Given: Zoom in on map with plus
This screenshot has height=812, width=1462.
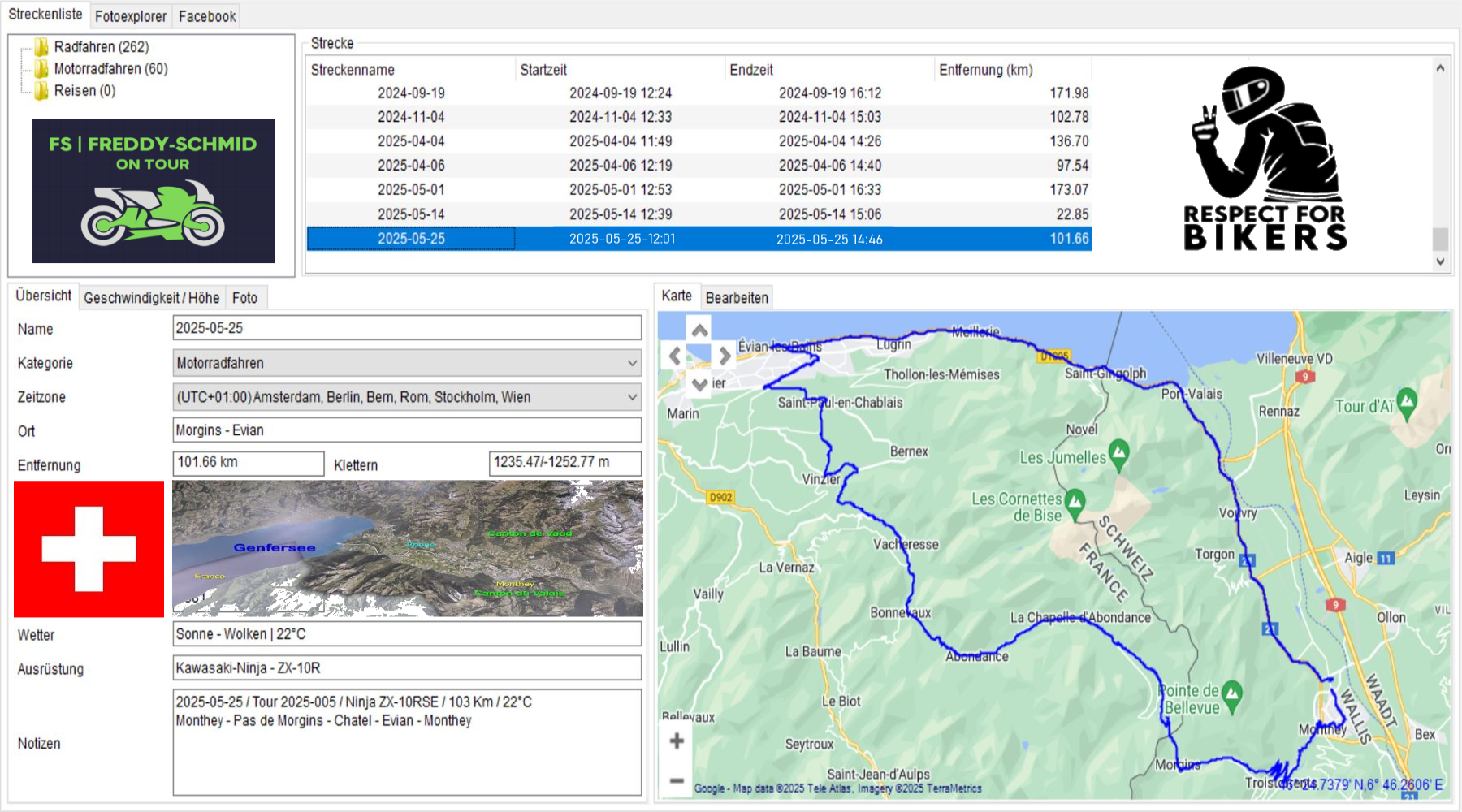Looking at the screenshot, I should (677, 741).
